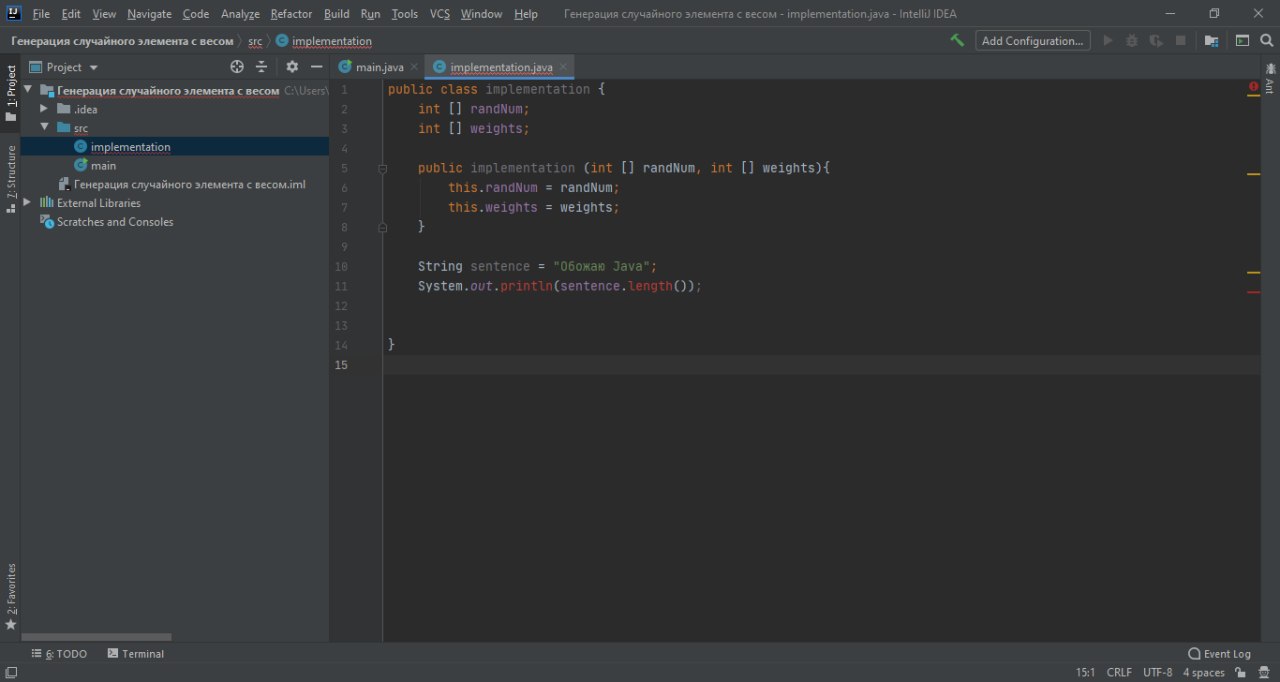Close the implementation.java tab
Image resolution: width=1280 pixels, height=682 pixels.
[563, 67]
